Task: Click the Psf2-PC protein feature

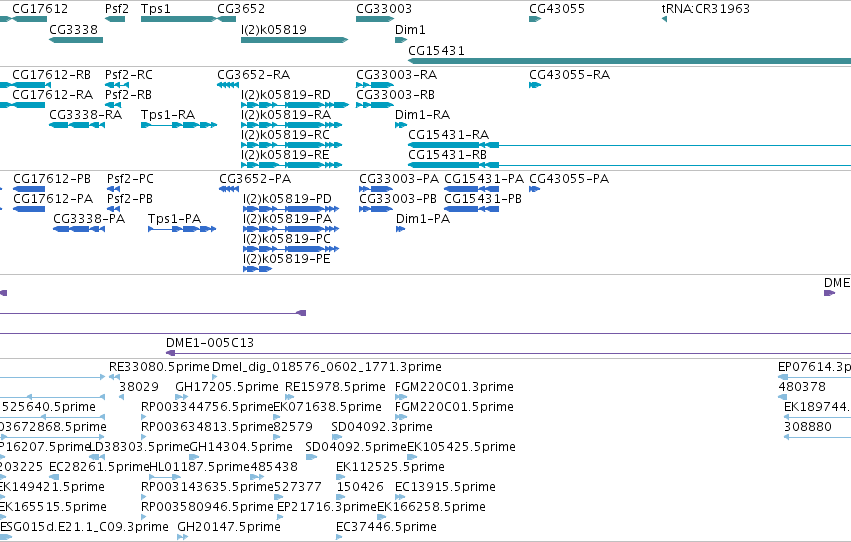Action: [x=113, y=189]
